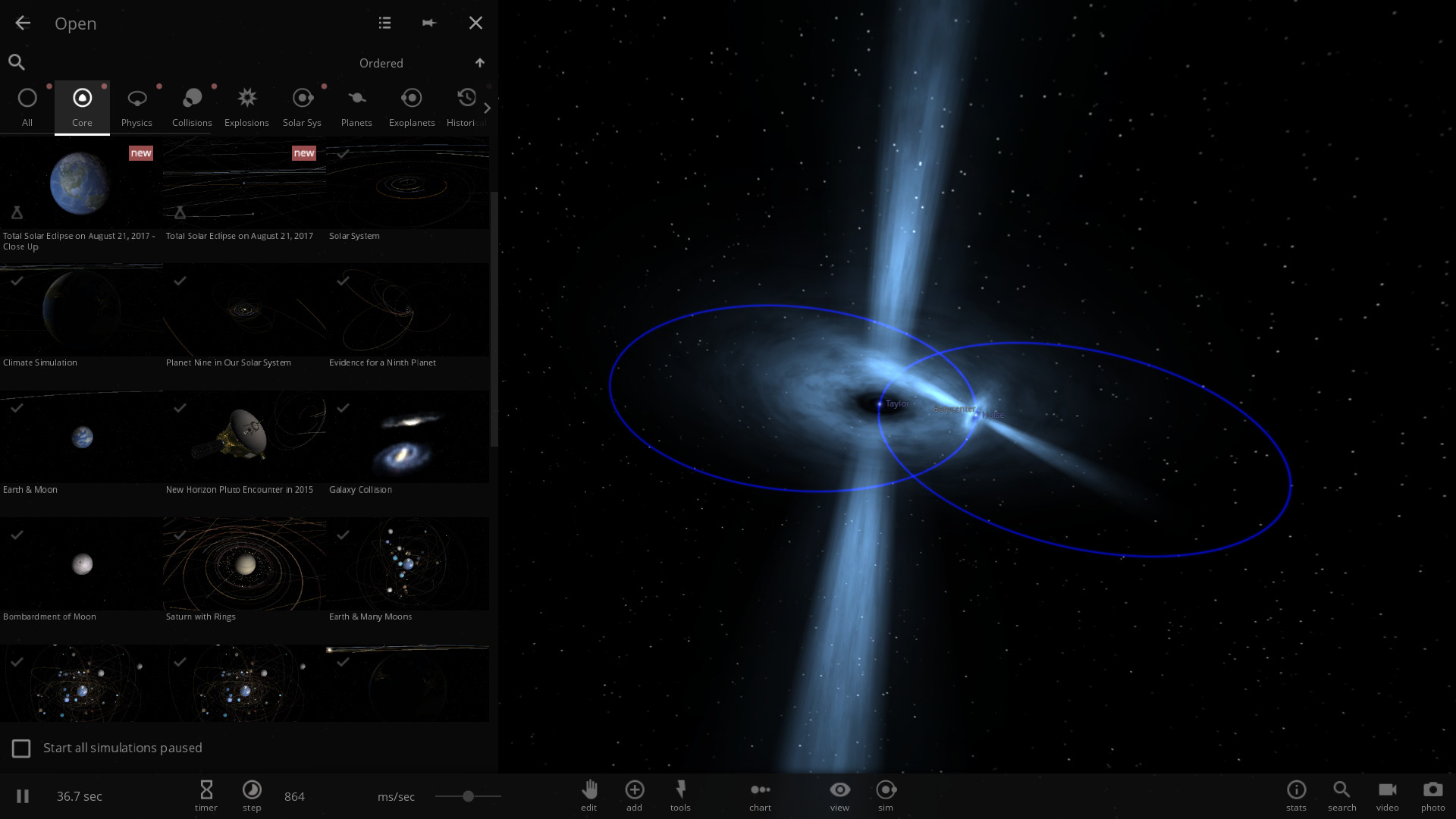Image resolution: width=1456 pixels, height=819 pixels.
Task: Drag the simulation speed slider
Action: (x=469, y=795)
